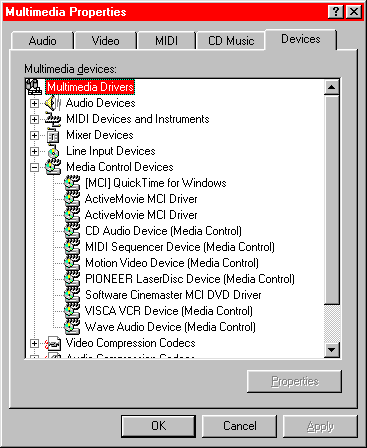The height and width of the screenshot is (448, 367).
Task: Select Mixer Devices label
Action: [100, 135]
